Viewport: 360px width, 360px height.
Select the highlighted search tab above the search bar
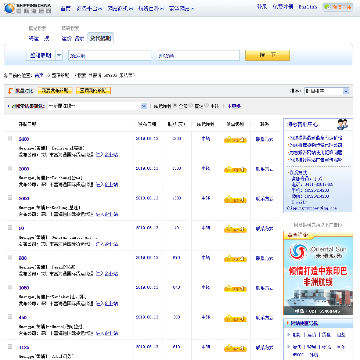101,38
